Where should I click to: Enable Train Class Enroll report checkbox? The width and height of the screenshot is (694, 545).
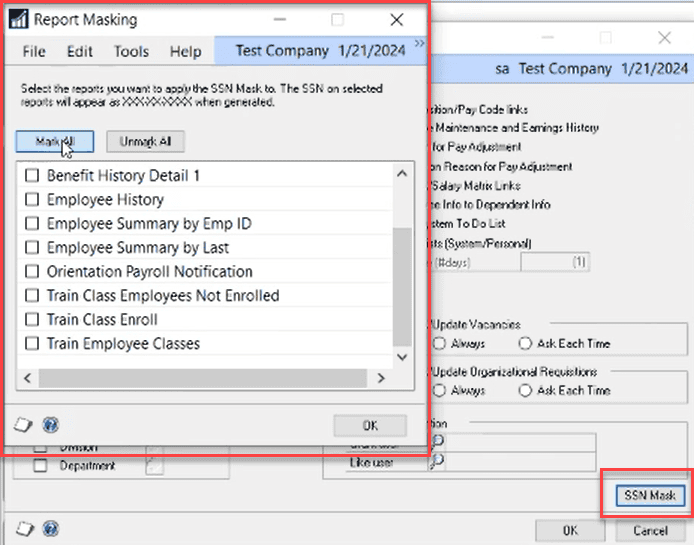click(32, 319)
